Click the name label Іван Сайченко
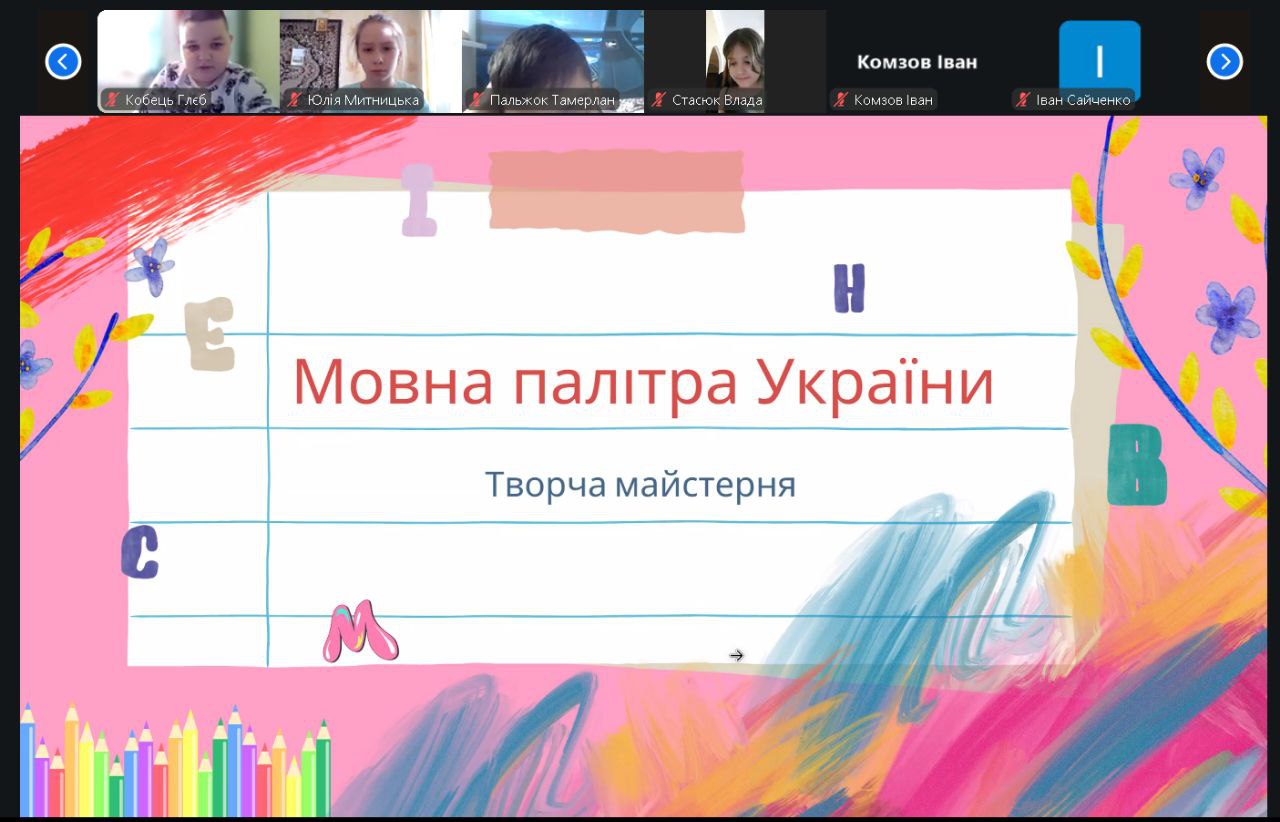The image size is (1280, 822). 1083,100
